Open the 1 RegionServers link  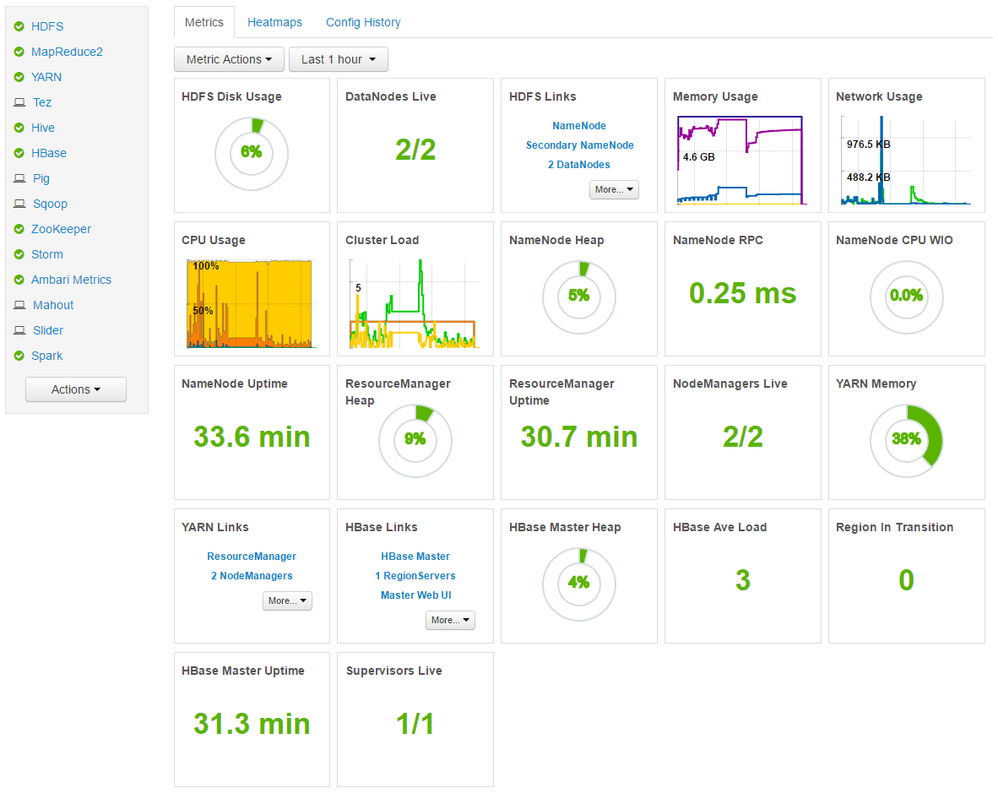click(416, 576)
